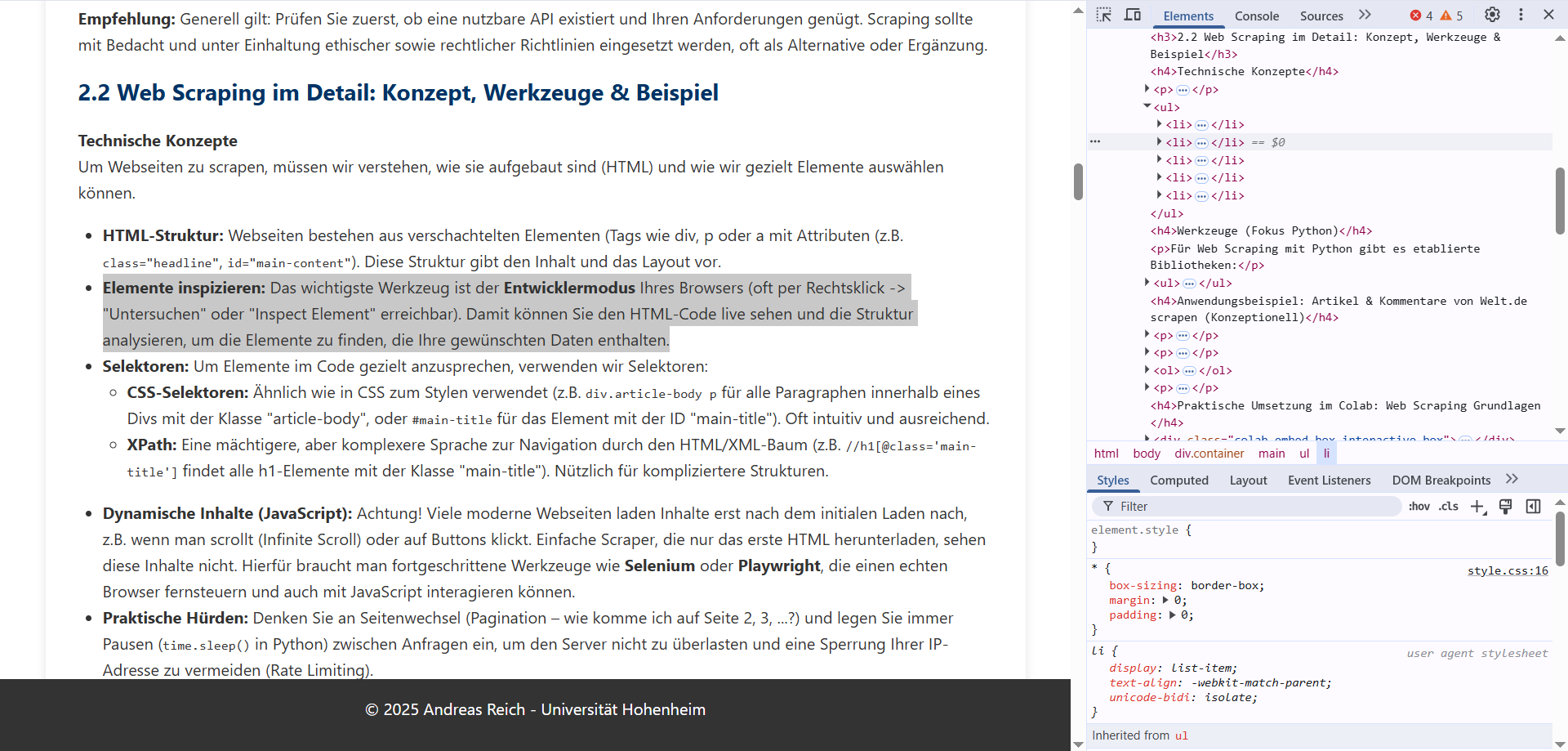Click the Styles pane scrollbar thumb
Image resolution: width=1568 pixels, height=751 pixels.
point(1560,539)
